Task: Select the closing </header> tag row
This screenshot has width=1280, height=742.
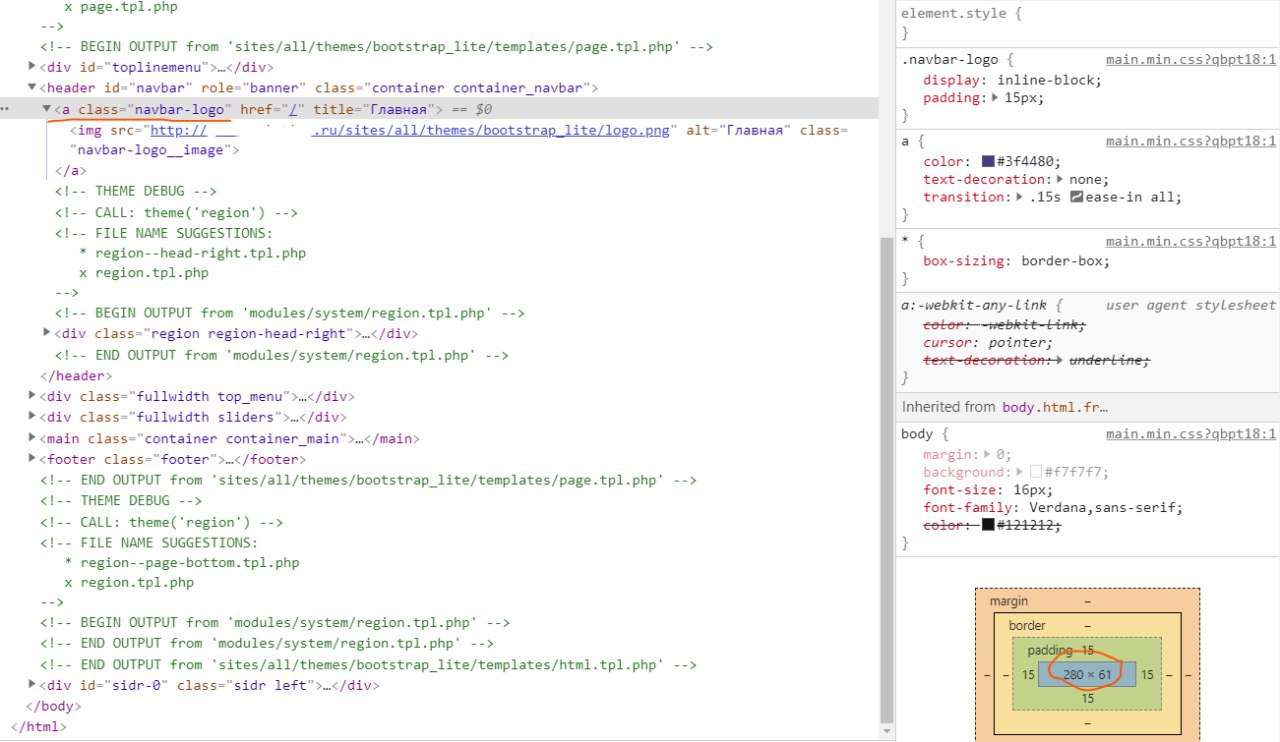Action: (x=74, y=376)
